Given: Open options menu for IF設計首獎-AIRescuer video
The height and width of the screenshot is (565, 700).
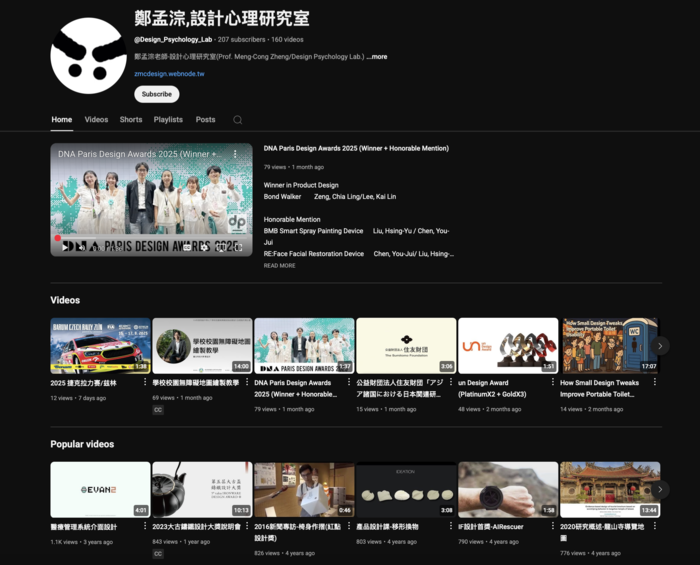Looking at the screenshot, I should (553, 526).
